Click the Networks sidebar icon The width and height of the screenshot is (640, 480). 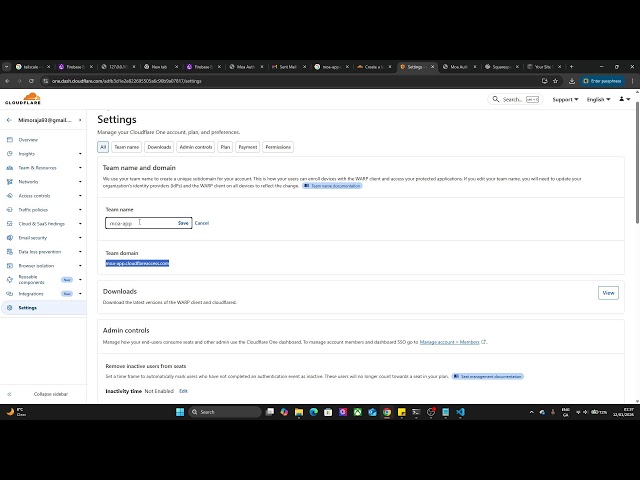10,182
